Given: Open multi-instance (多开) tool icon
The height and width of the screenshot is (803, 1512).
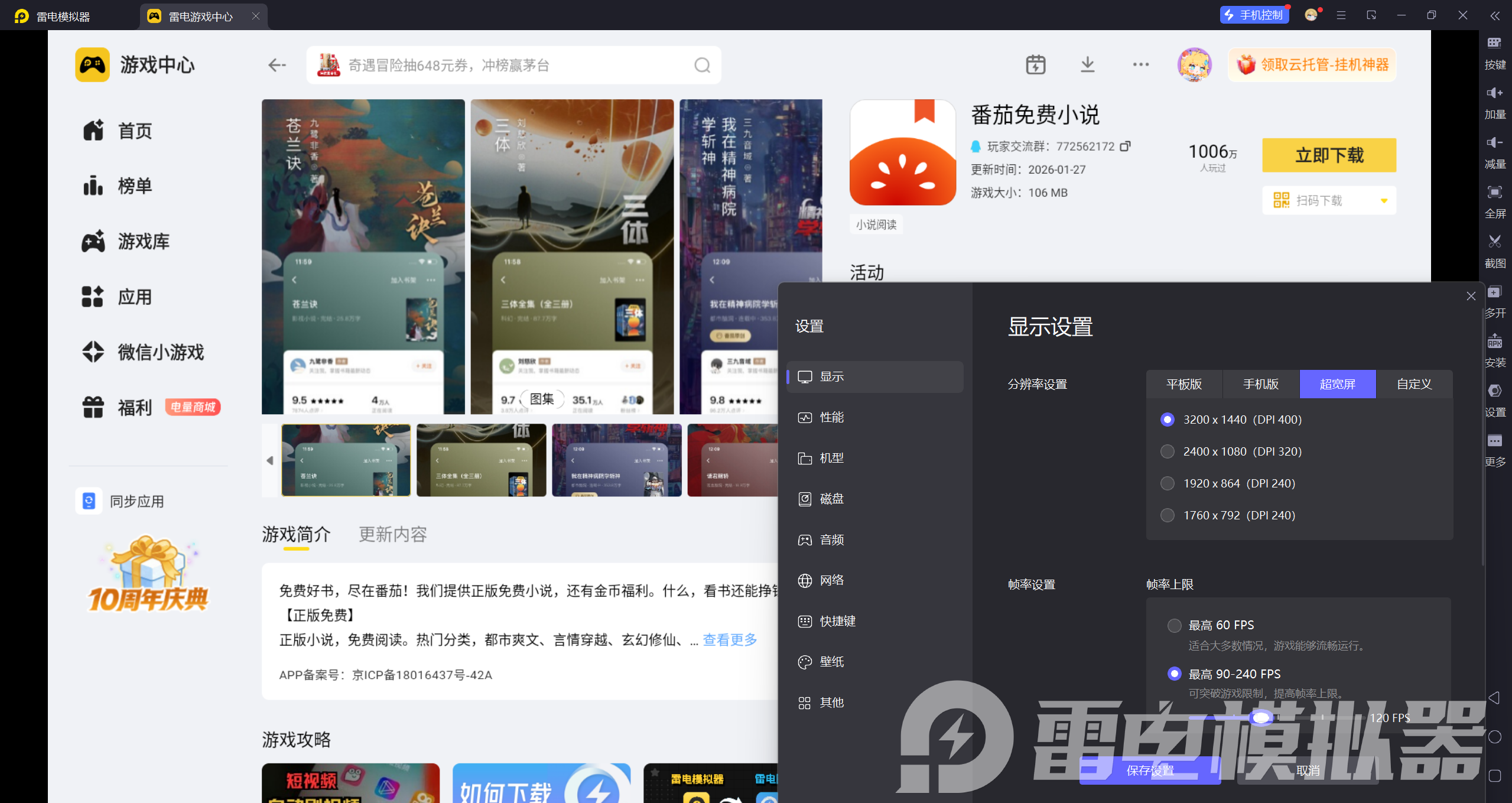Looking at the screenshot, I should (1494, 292).
